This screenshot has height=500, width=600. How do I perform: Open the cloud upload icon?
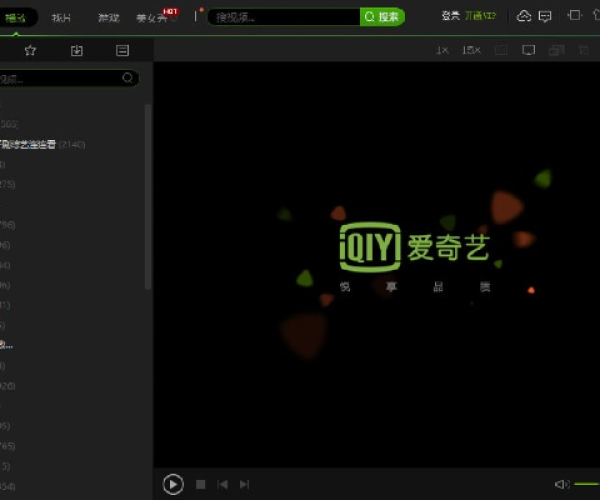[x=524, y=16]
